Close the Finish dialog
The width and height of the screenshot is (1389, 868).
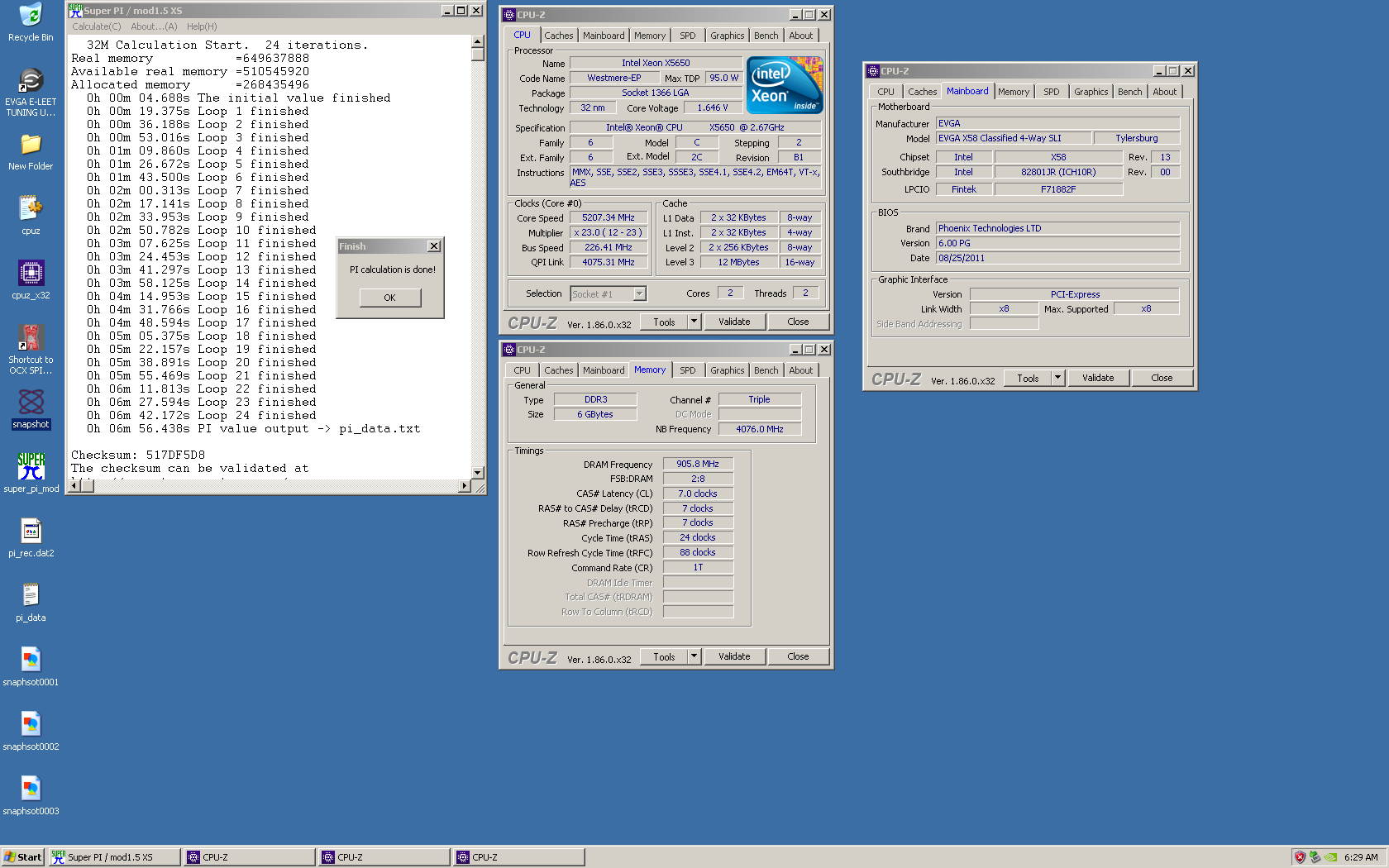pyautogui.click(x=434, y=246)
